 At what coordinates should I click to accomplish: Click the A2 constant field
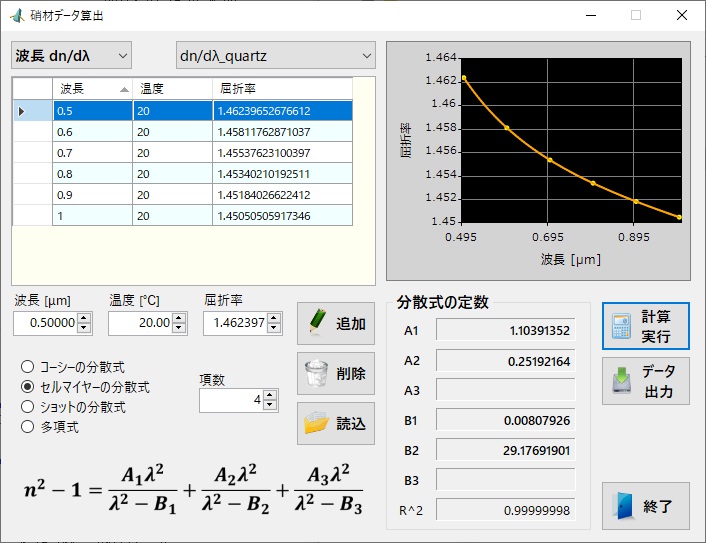coord(505,361)
